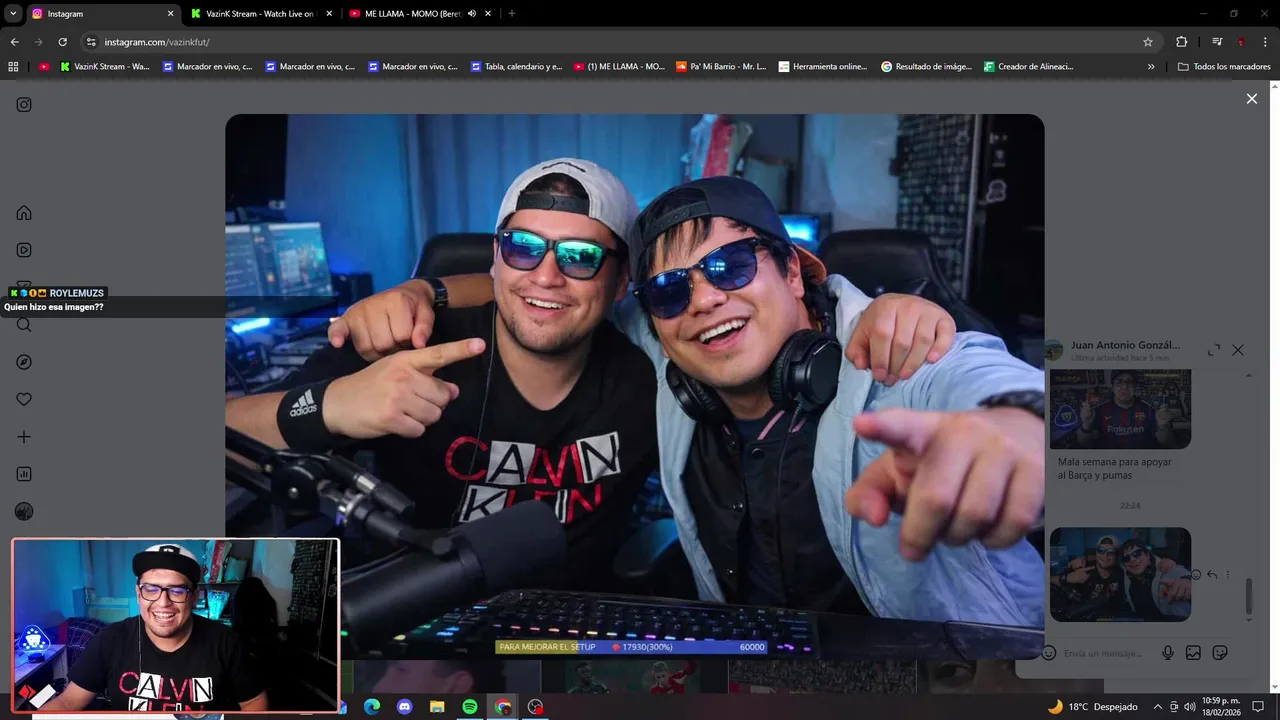Open Creador de Alineaci... bookmark
The width and height of the screenshot is (1280, 720).
click(1029, 67)
